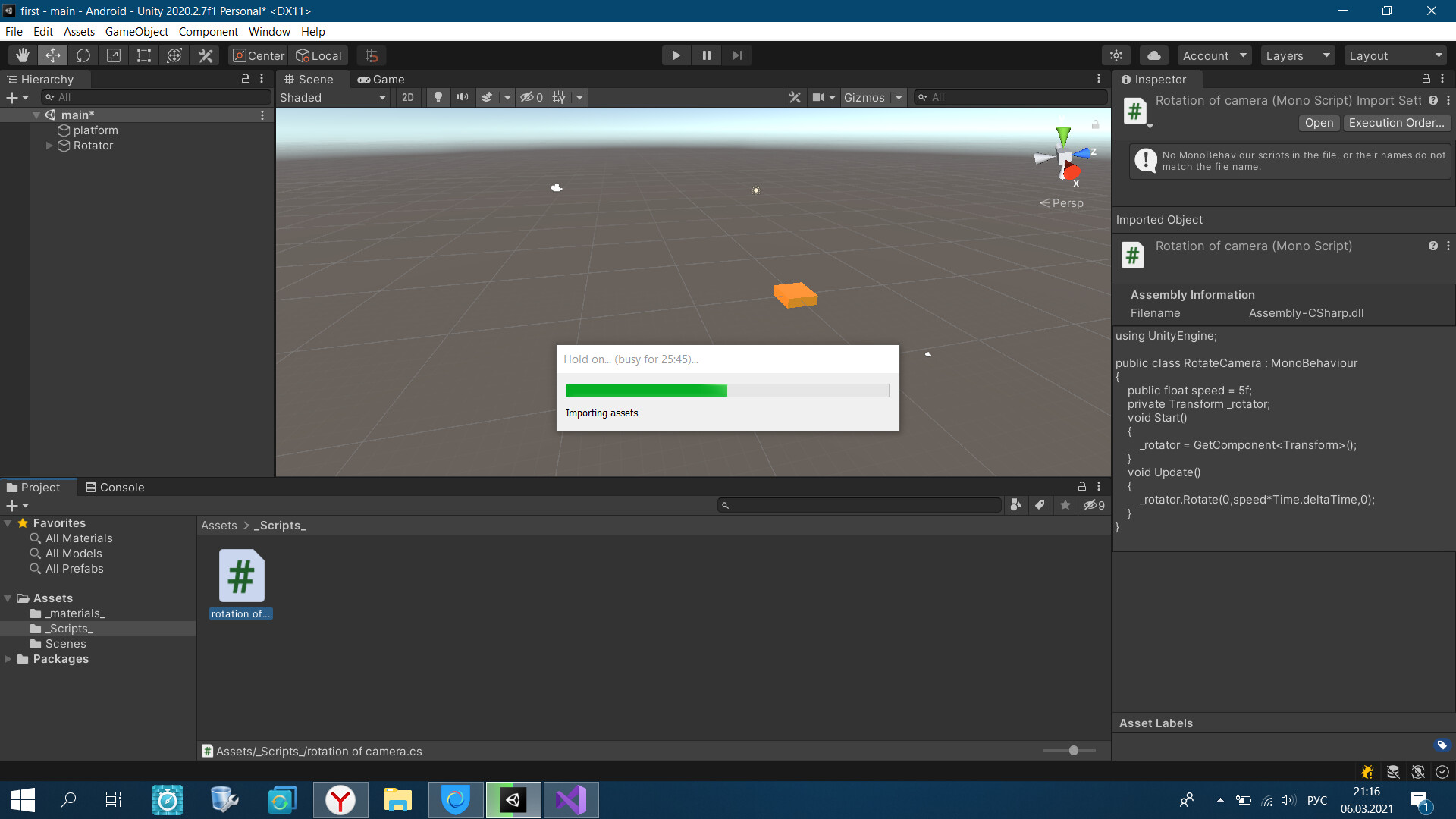Drag the importing assets progress slider
Image resolution: width=1456 pixels, height=819 pixels.
(728, 389)
